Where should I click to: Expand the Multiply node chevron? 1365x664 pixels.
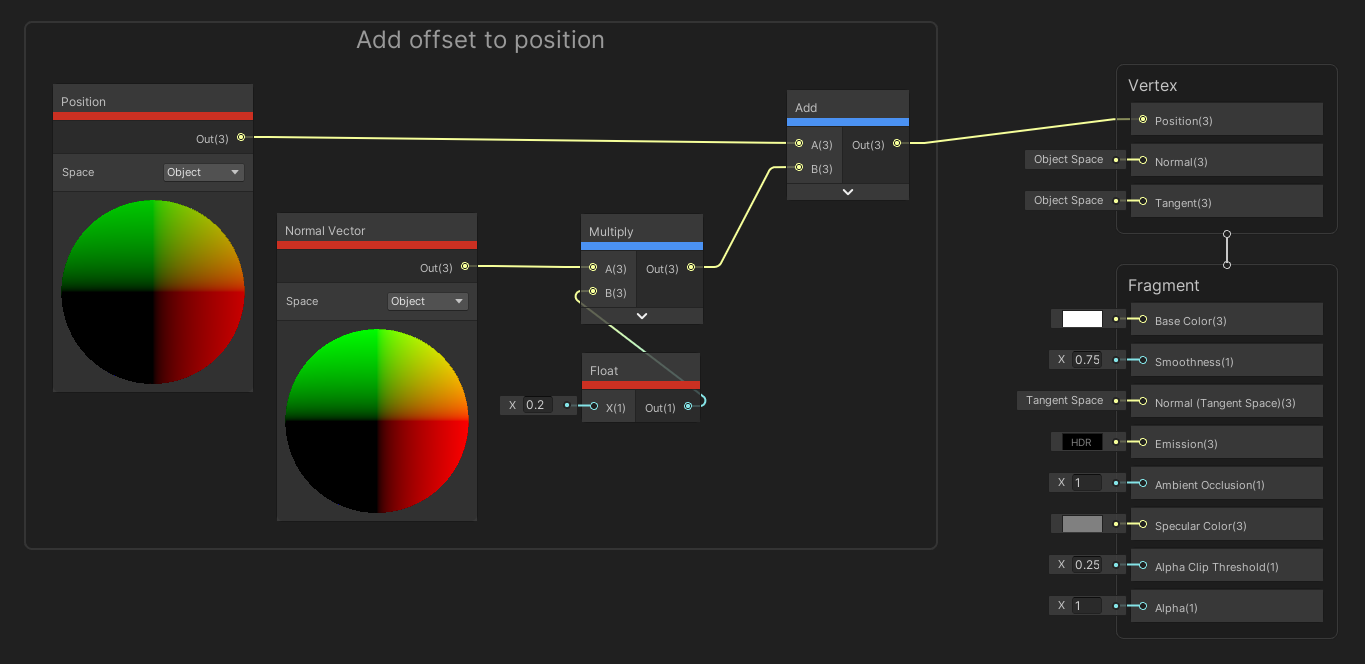point(642,316)
